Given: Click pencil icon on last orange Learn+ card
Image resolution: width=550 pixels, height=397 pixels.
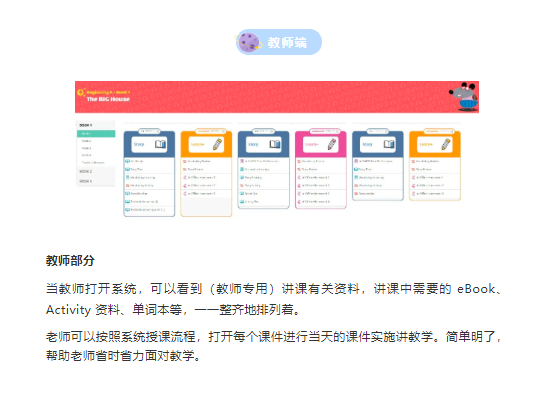Looking at the screenshot, I should (x=446, y=144).
